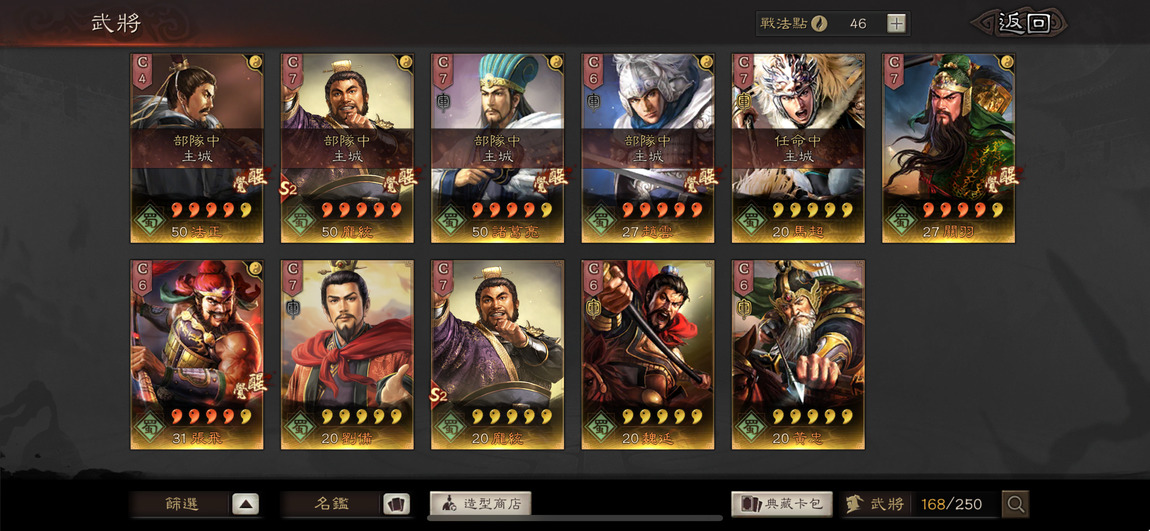
Task: Open the 造型商店 skin shop
Action: [x=480, y=505]
